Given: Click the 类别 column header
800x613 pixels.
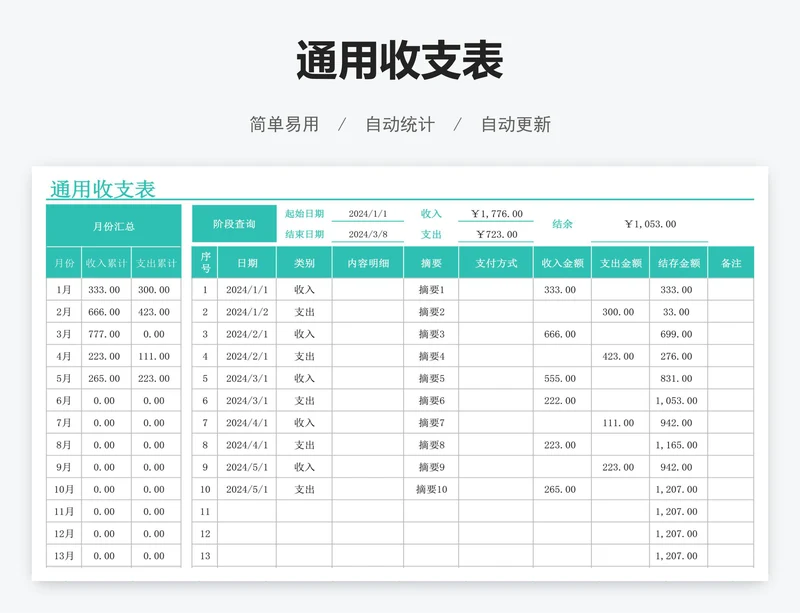Looking at the screenshot, I should tap(304, 263).
